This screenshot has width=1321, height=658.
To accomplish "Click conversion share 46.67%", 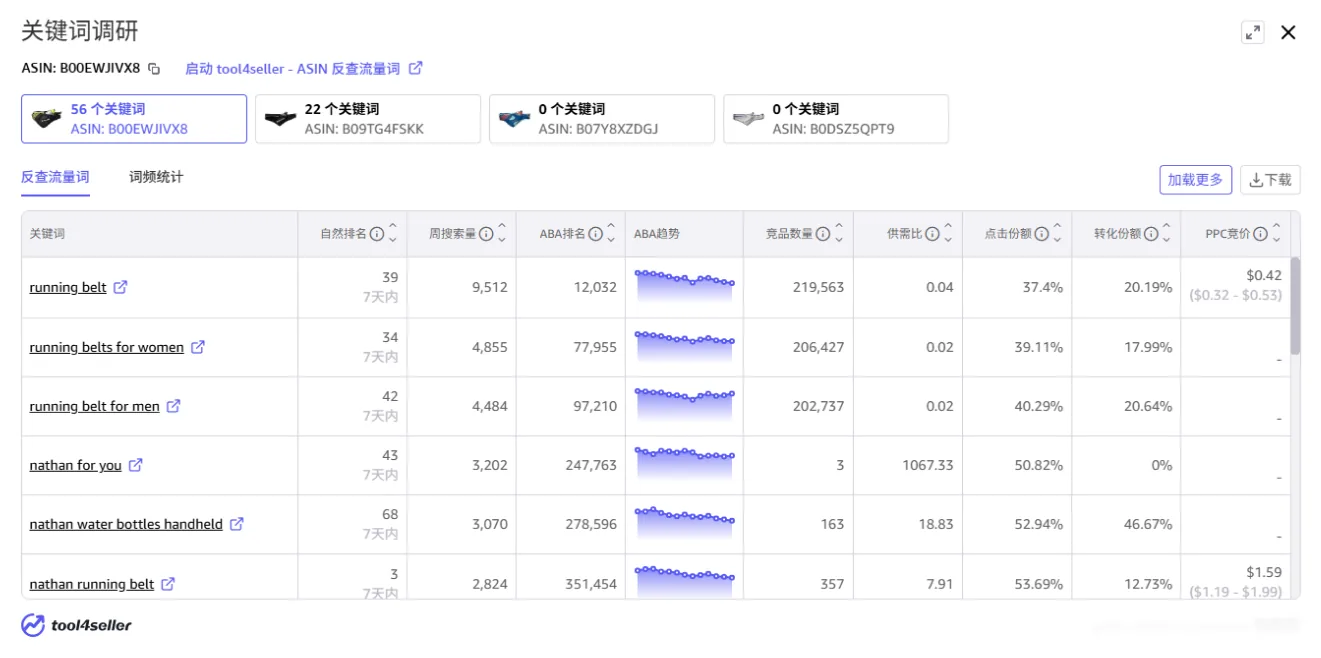I will tap(1148, 525).
